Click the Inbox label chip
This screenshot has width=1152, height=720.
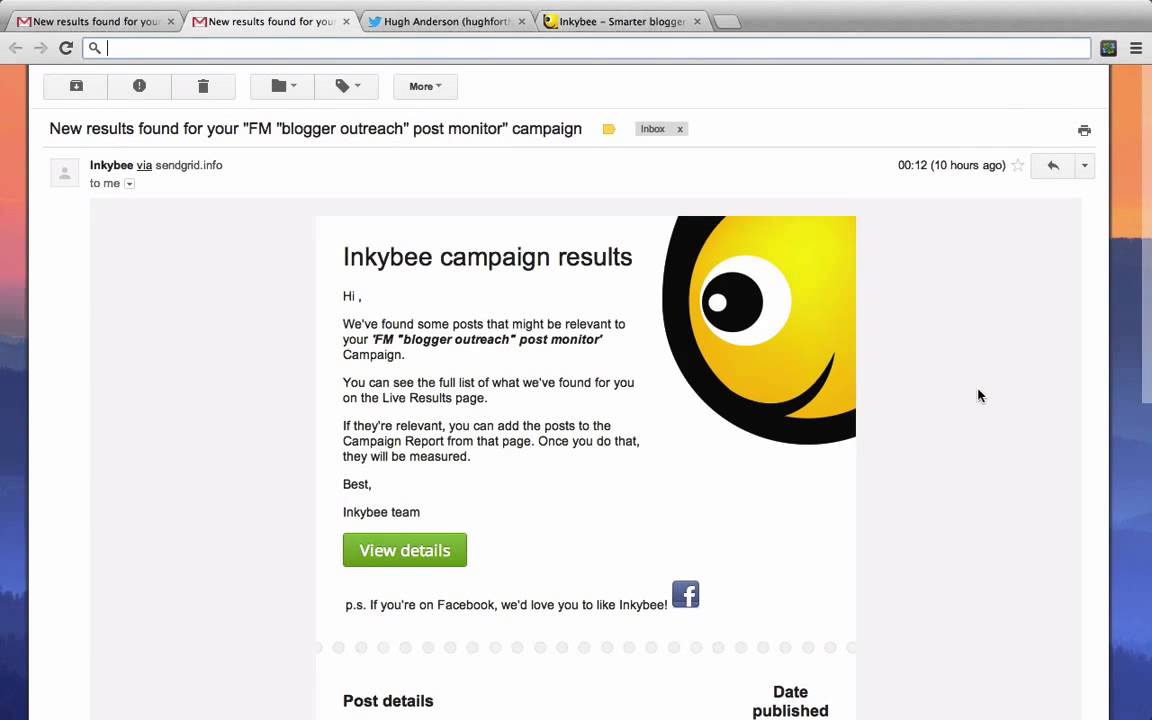click(x=652, y=129)
